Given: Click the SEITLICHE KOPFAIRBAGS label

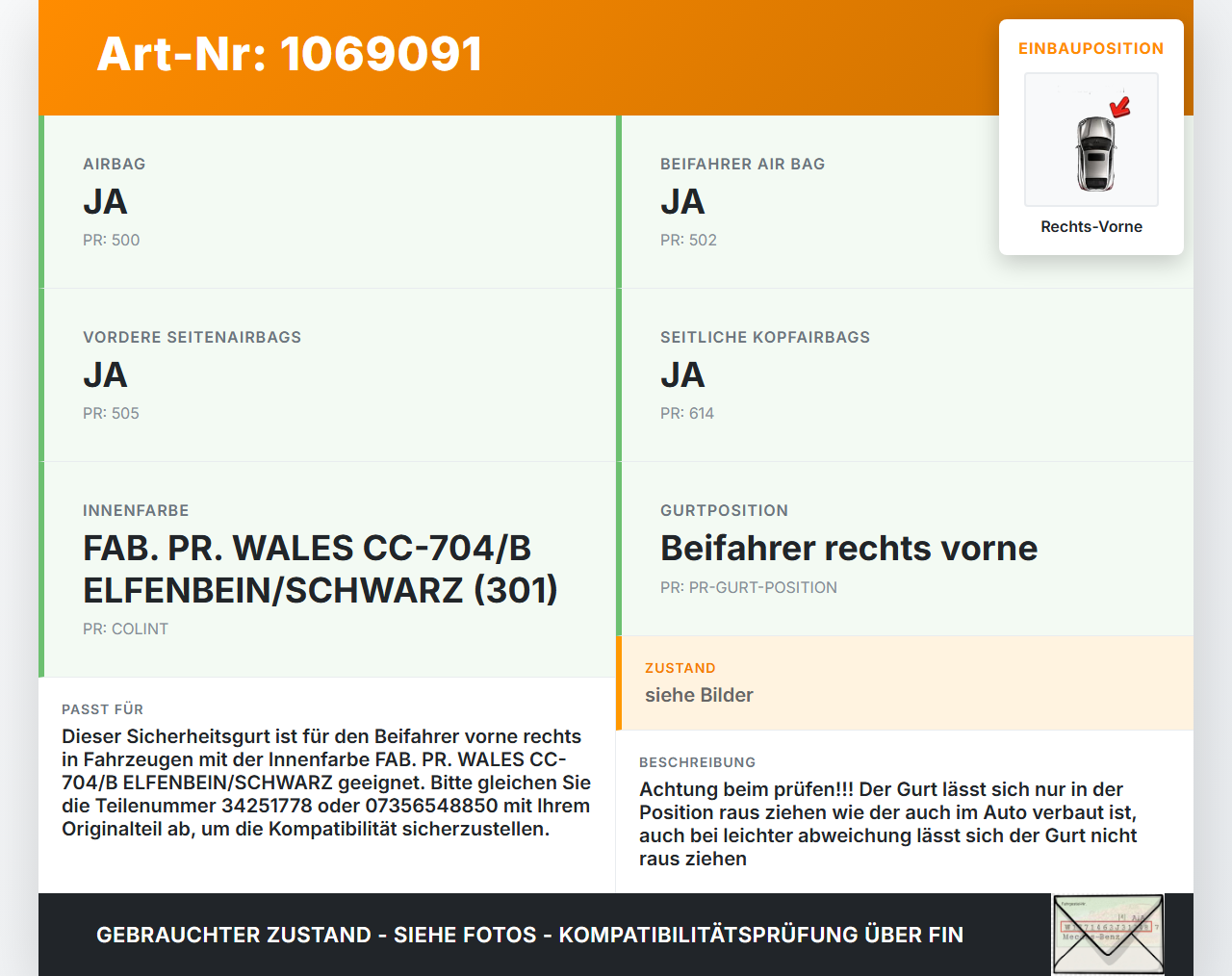Looking at the screenshot, I should pyautogui.click(x=765, y=337).
